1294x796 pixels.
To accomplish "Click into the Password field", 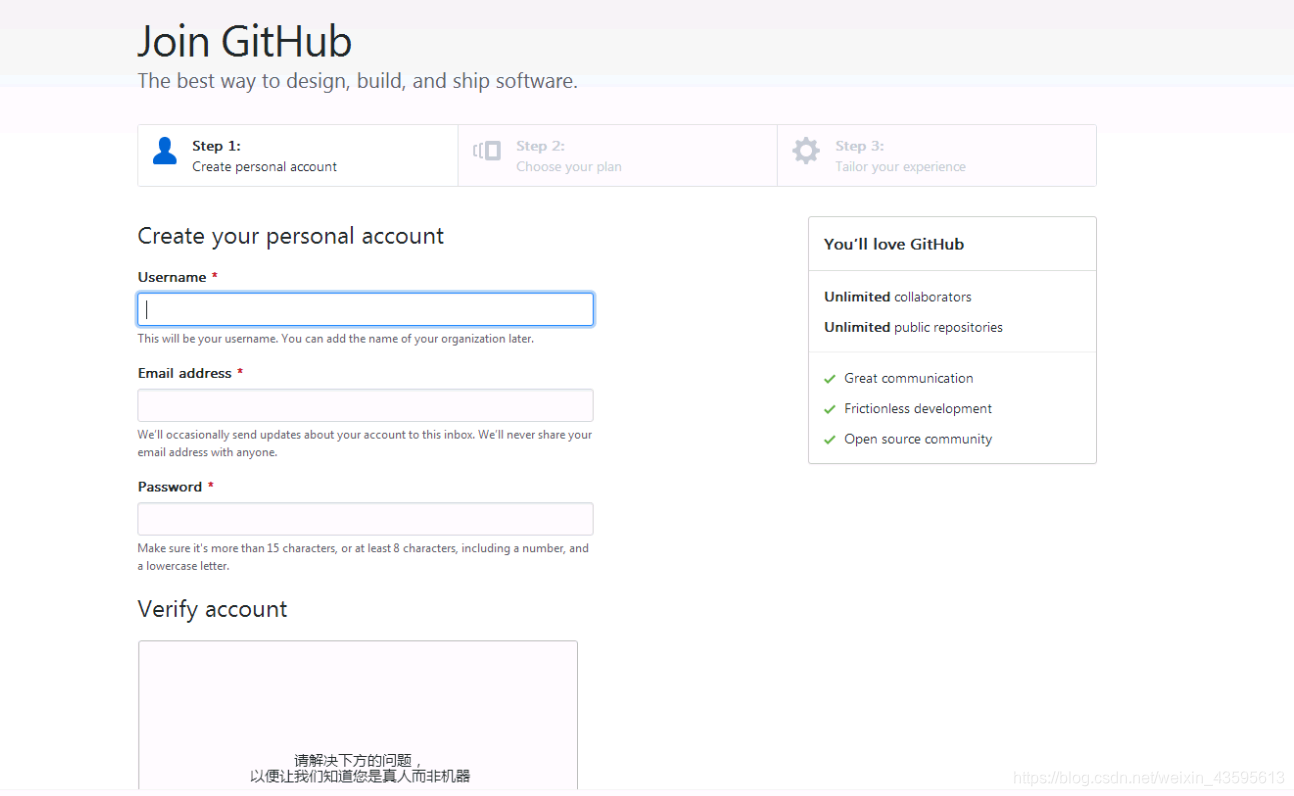I will [365, 519].
